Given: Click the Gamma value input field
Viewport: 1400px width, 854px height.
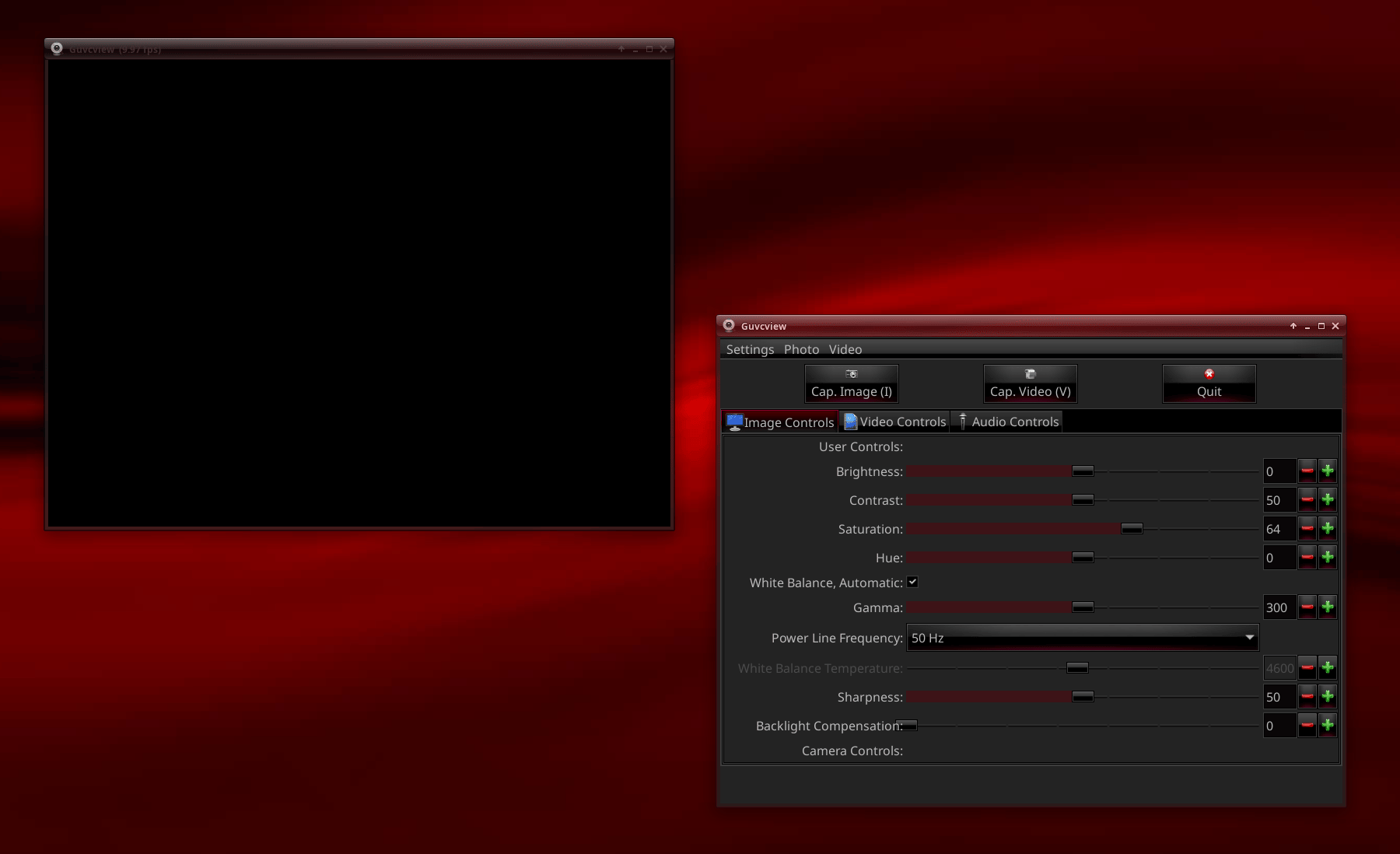Looking at the screenshot, I should 1279,607.
